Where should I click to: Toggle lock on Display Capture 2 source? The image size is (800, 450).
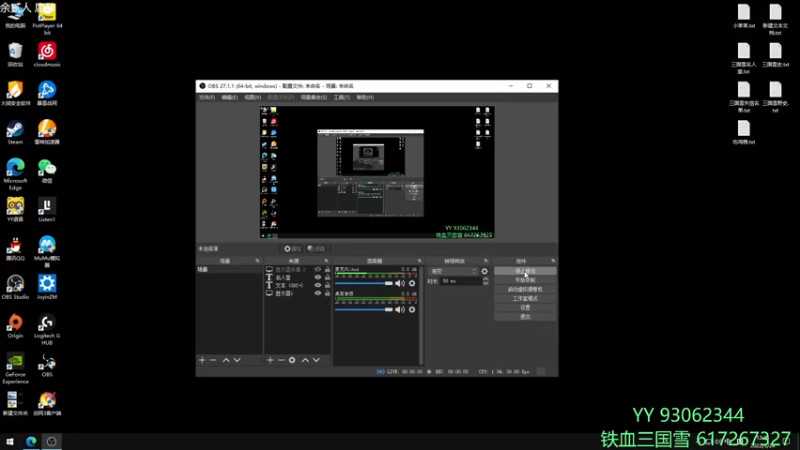pos(327,269)
